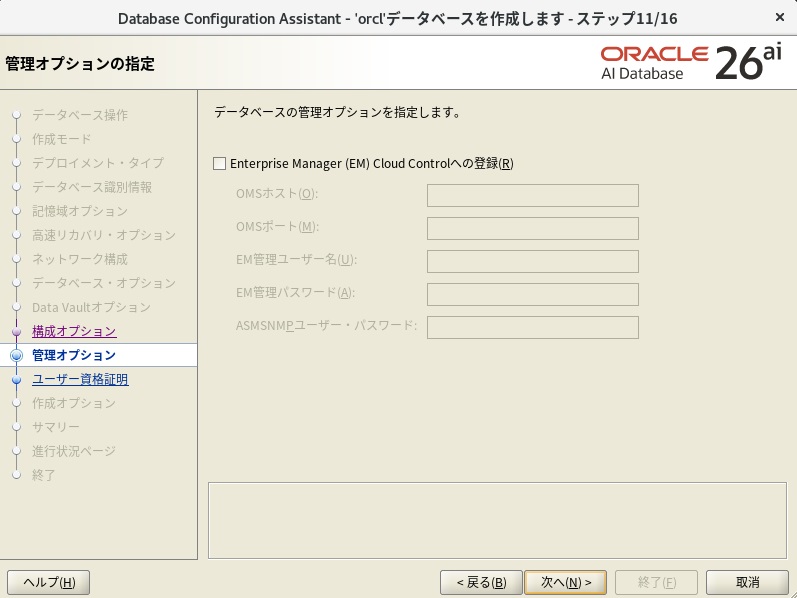Click the EM管理ユーザー名(U) label
The image size is (797, 598).
(x=296, y=260)
